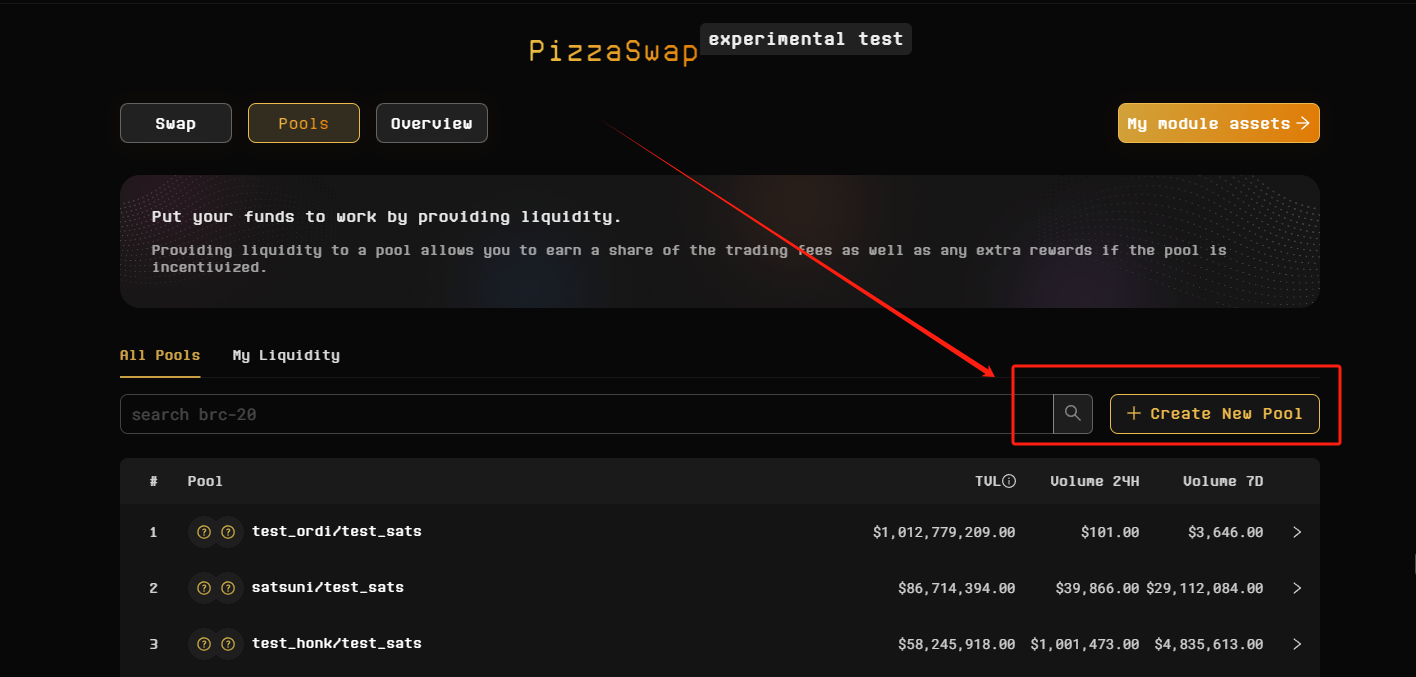Click first token icon of test_honk/test_sats
The height and width of the screenshot is (677, 1416).
(x=203, y=644)
